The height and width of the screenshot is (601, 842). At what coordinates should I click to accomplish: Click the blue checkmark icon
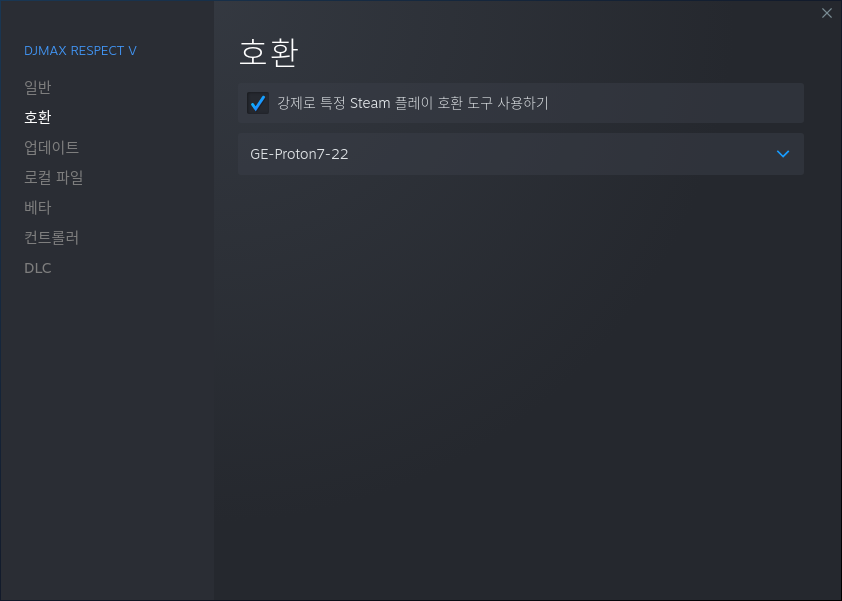point(258,103)
